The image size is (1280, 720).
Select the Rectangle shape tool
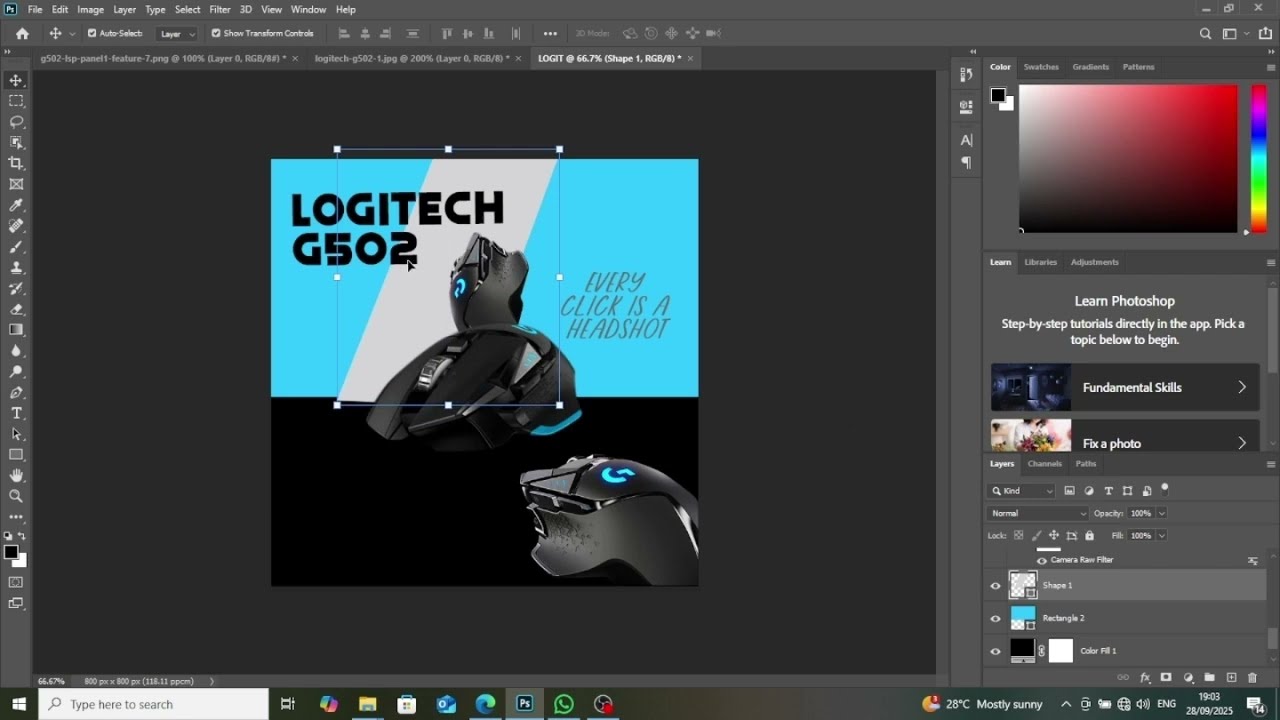[x=16, y=455]
